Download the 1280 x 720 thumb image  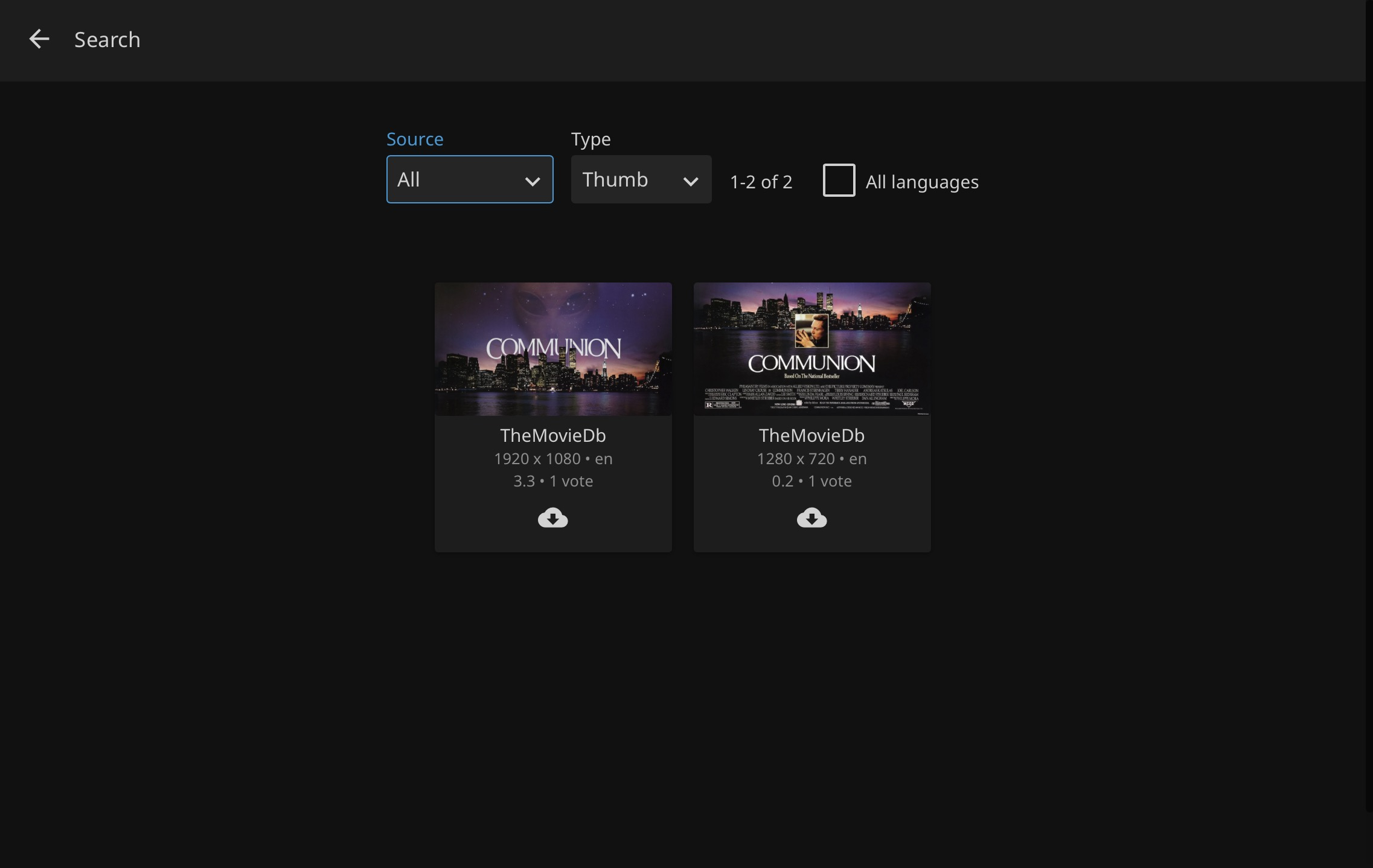click(811, 518)
